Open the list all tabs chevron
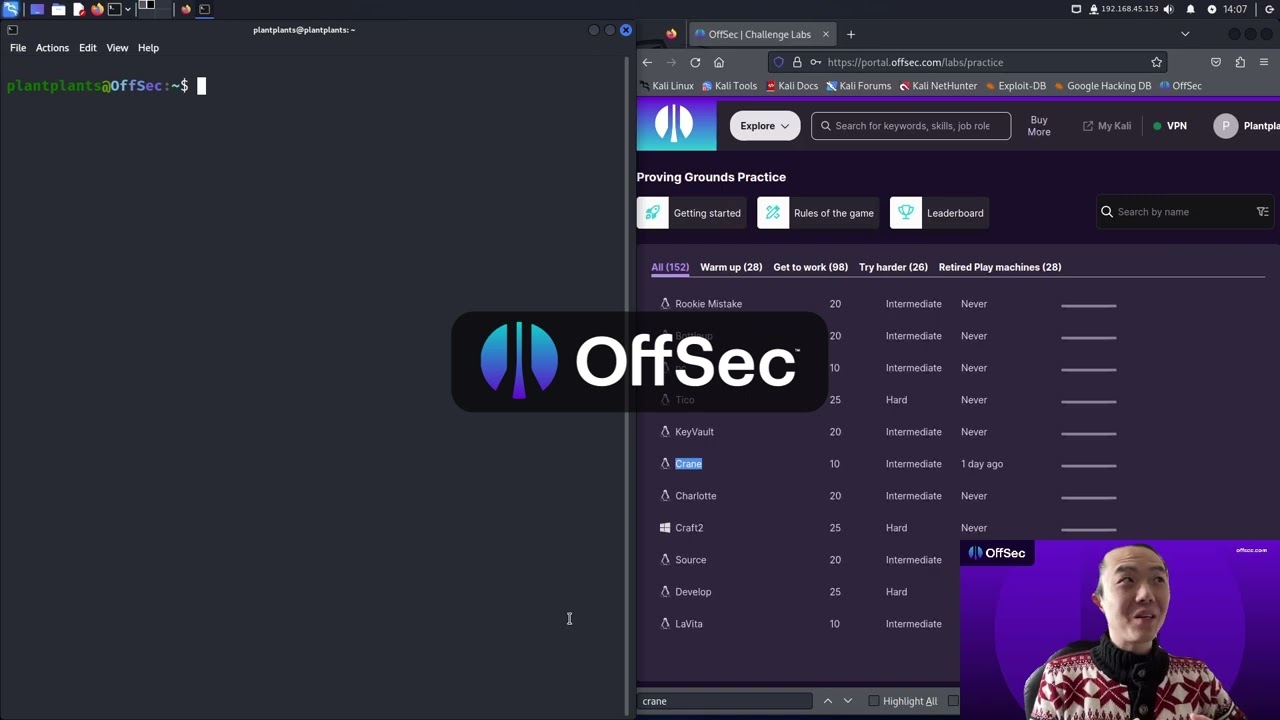Image resolution: width=1280 pixels, height=720 pixels. (1185, 34)
